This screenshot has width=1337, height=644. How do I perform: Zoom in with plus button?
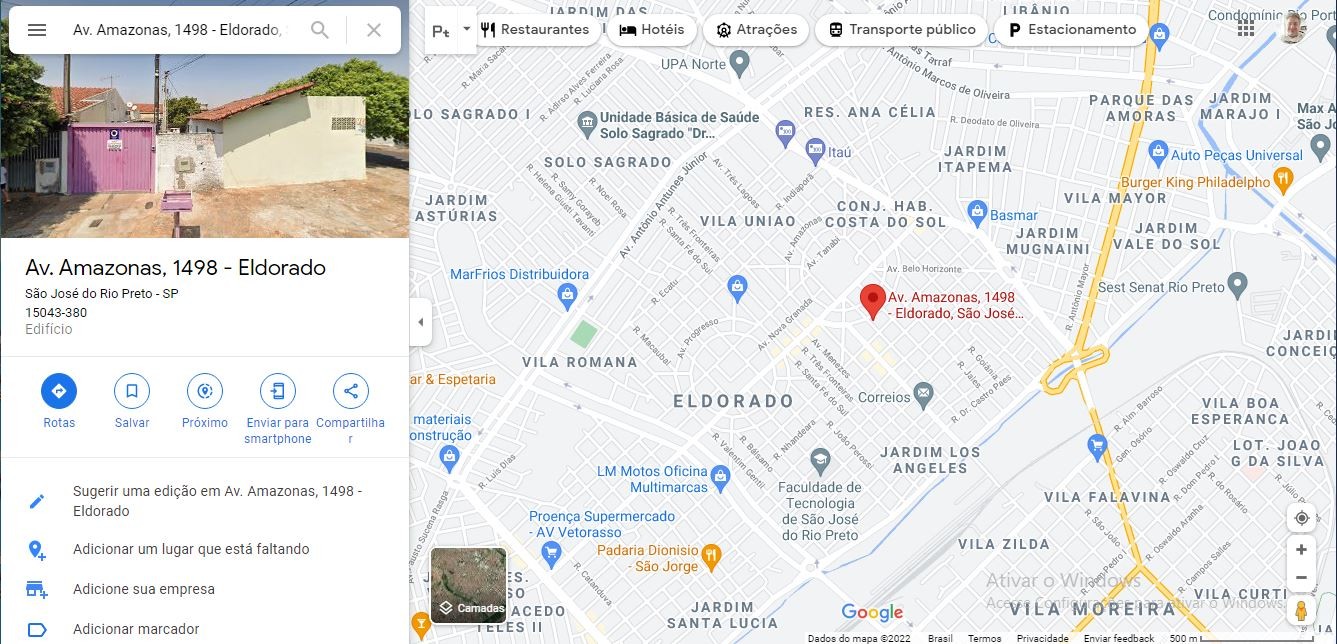tap(1301, 550)
